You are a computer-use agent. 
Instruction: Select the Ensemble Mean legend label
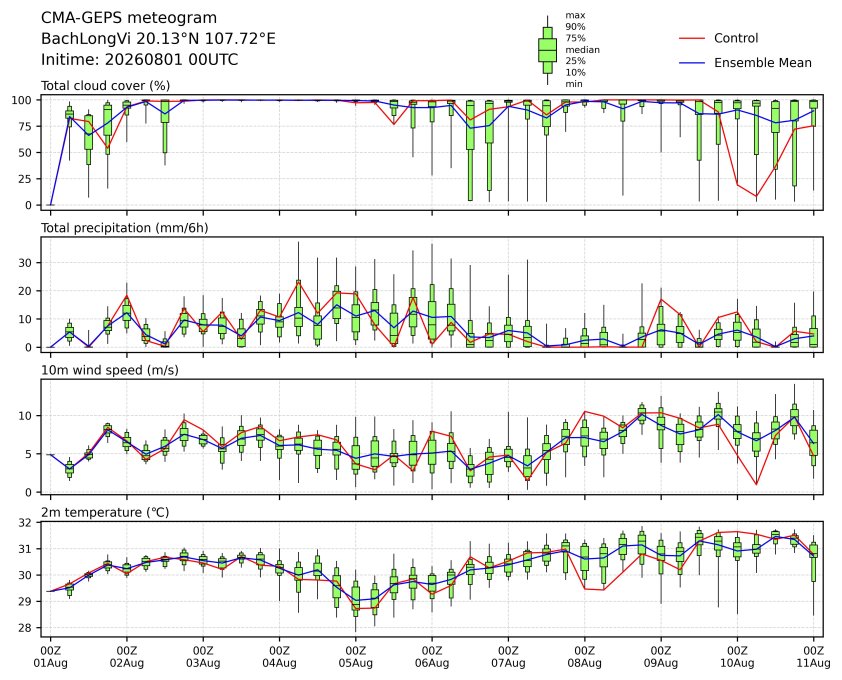click(763, 63)
